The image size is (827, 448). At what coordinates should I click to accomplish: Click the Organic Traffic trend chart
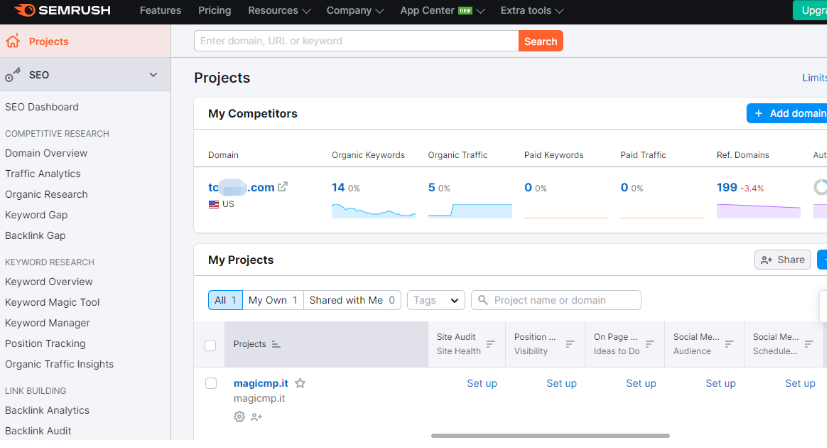470,211
